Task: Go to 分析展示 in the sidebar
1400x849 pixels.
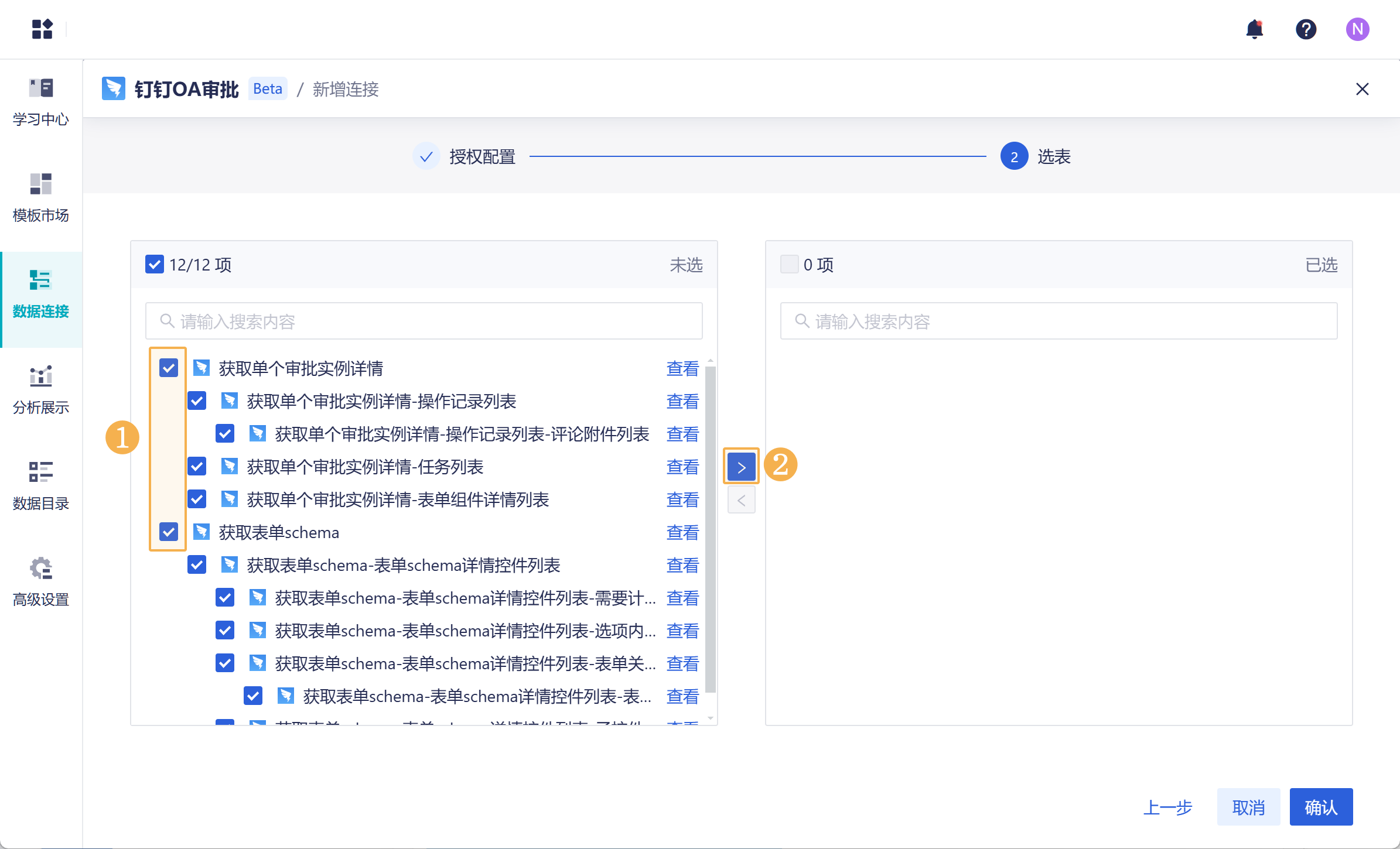Action: coord(41,391)
